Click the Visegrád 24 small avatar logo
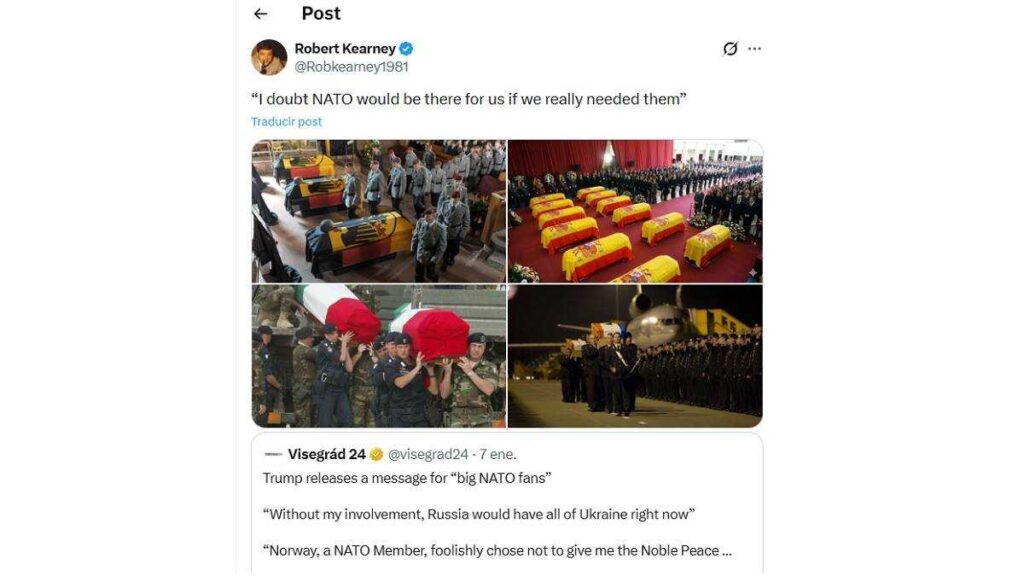 272,454
